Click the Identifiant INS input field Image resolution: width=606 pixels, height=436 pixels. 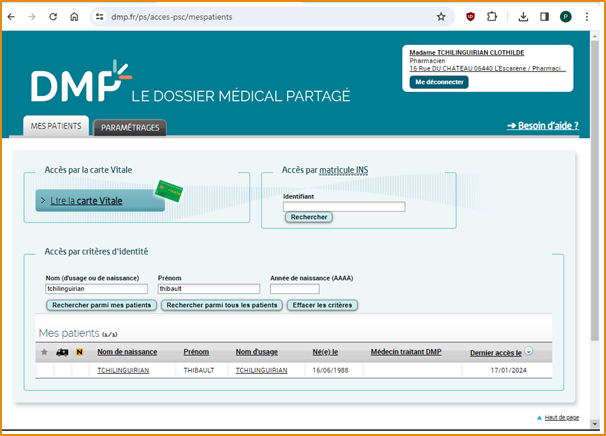pos(344,206)
